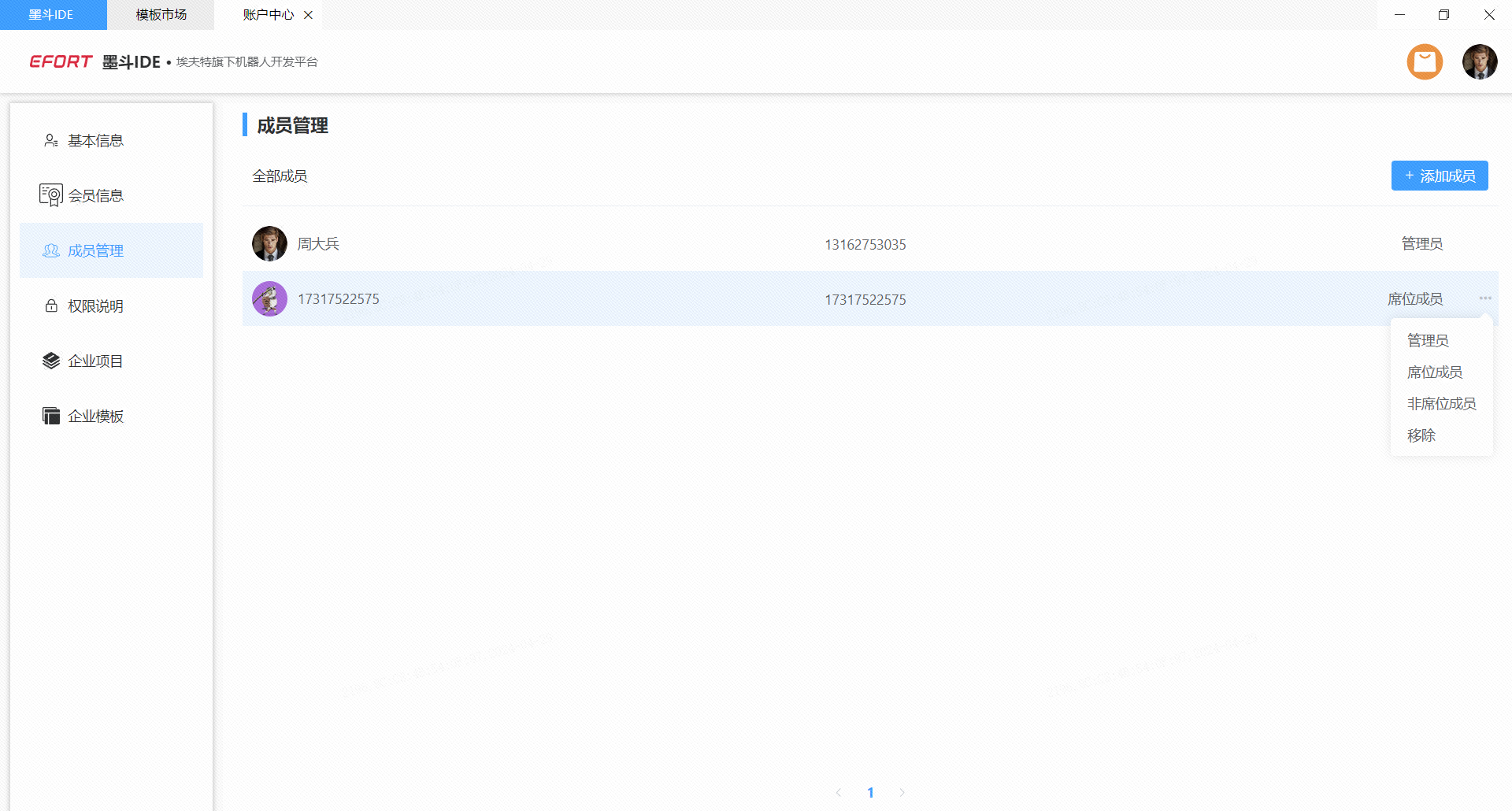This screenshot has width=1512, height=811.
Task: Switch to the 模板市场 tab
Action: (161, 15)
